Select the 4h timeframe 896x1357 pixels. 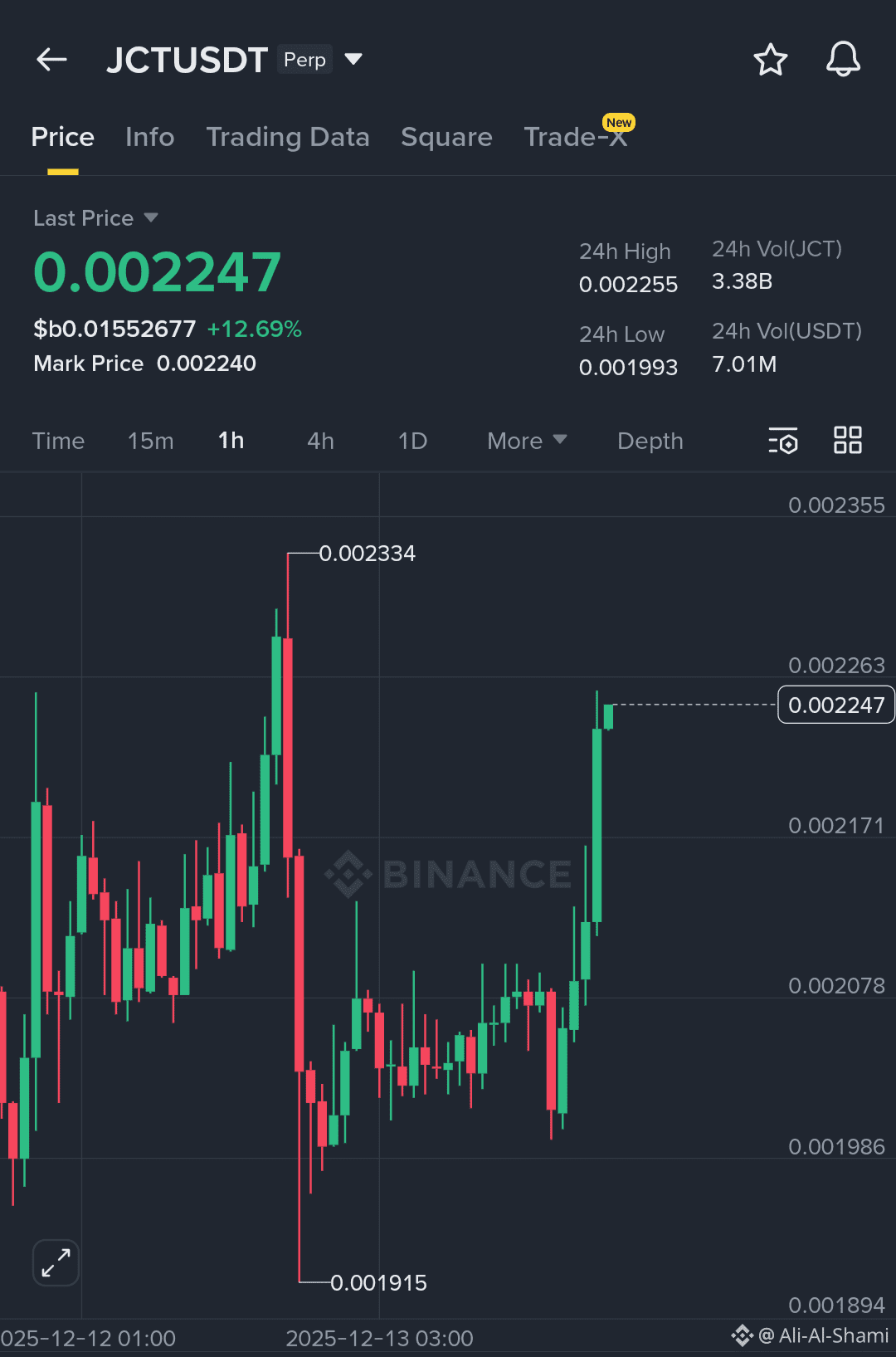(x=320, y=441)
